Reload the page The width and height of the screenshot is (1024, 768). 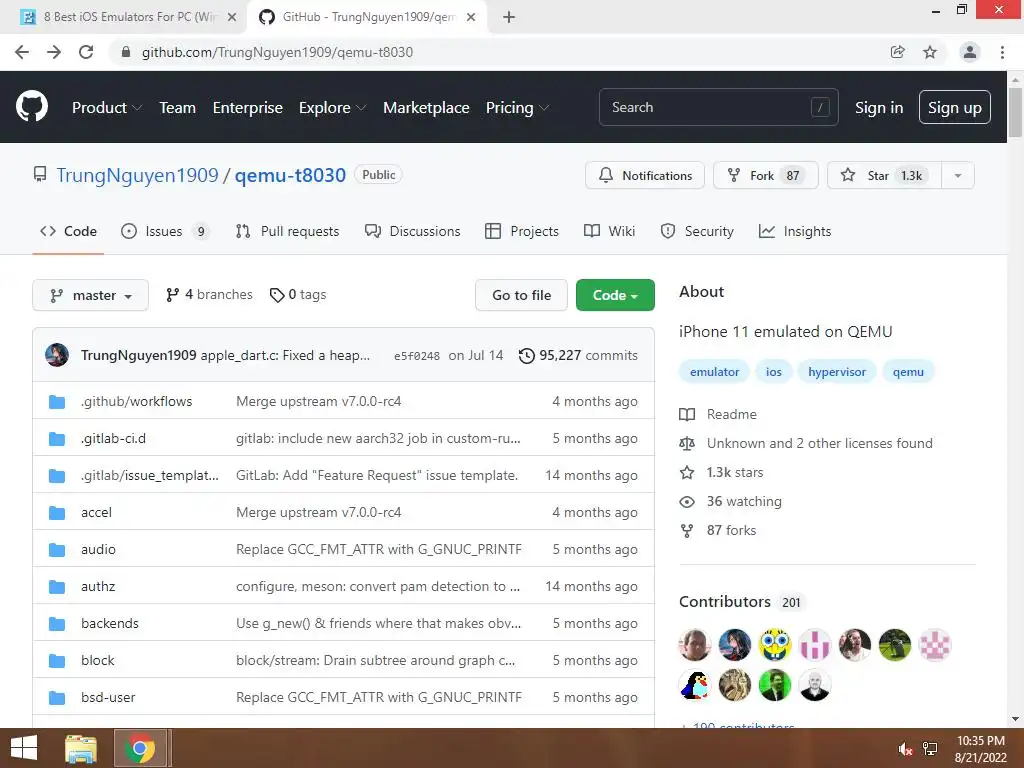(86, 52)
